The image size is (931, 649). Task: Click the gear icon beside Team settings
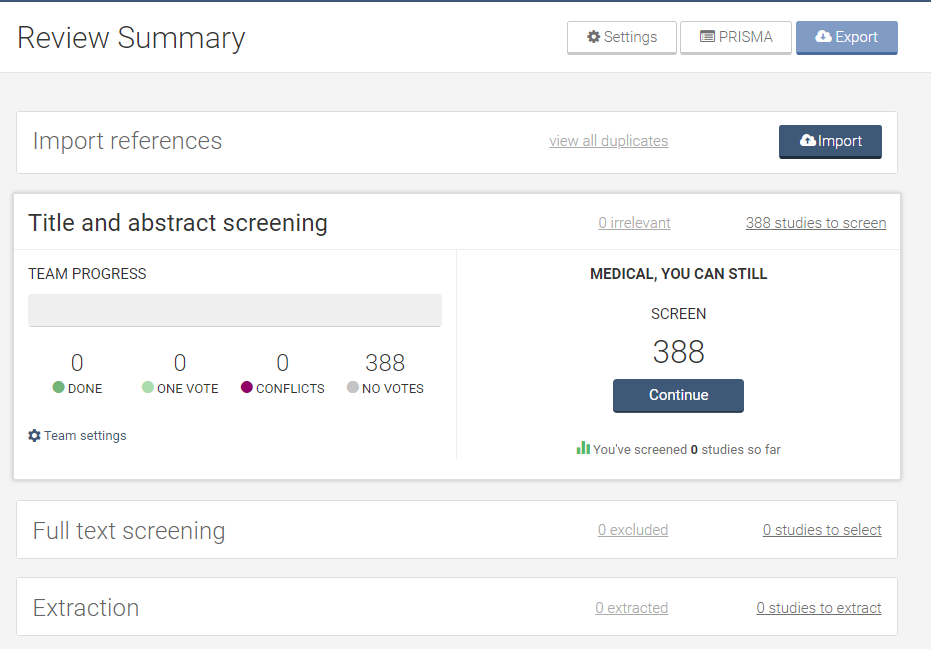pyautogui.click(x=34, y=436)
